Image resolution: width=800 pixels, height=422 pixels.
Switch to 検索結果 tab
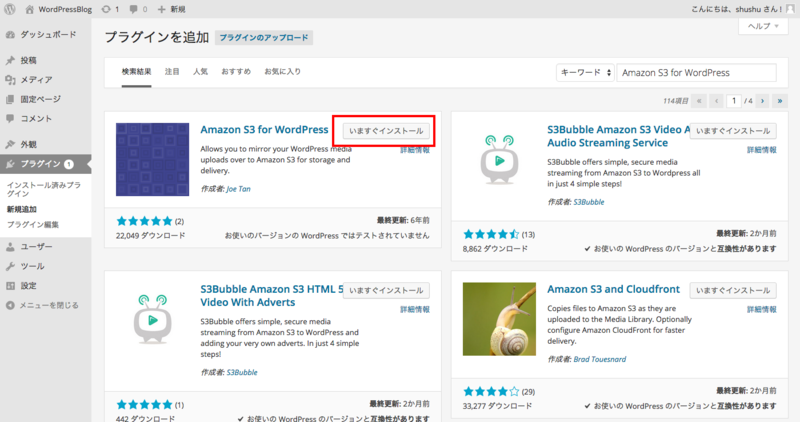click(x=136, y=72)
